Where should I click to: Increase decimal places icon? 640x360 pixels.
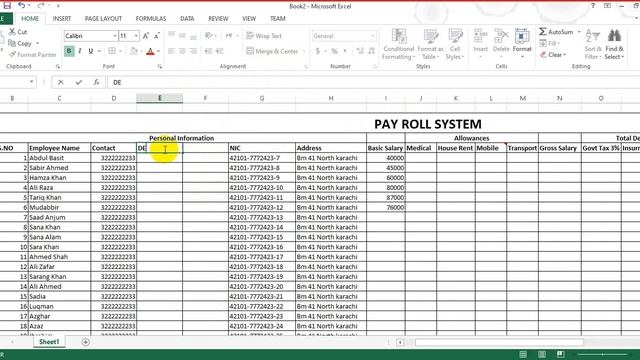click(x=360, y=51)
